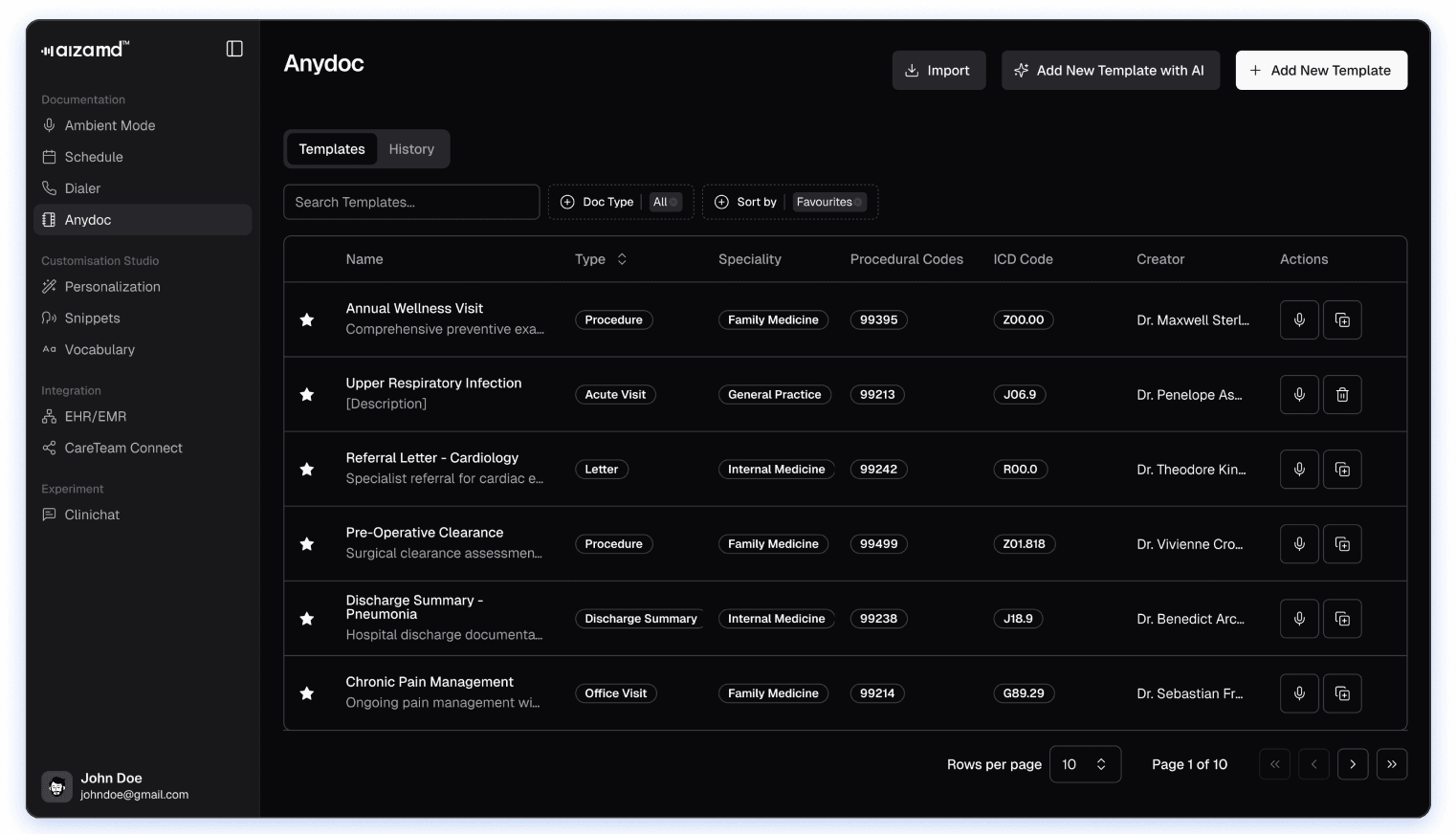Unfavourite the Annual Wellness Visit star
This screenshot has height=834, width=1456.
[x=307, y=319]
